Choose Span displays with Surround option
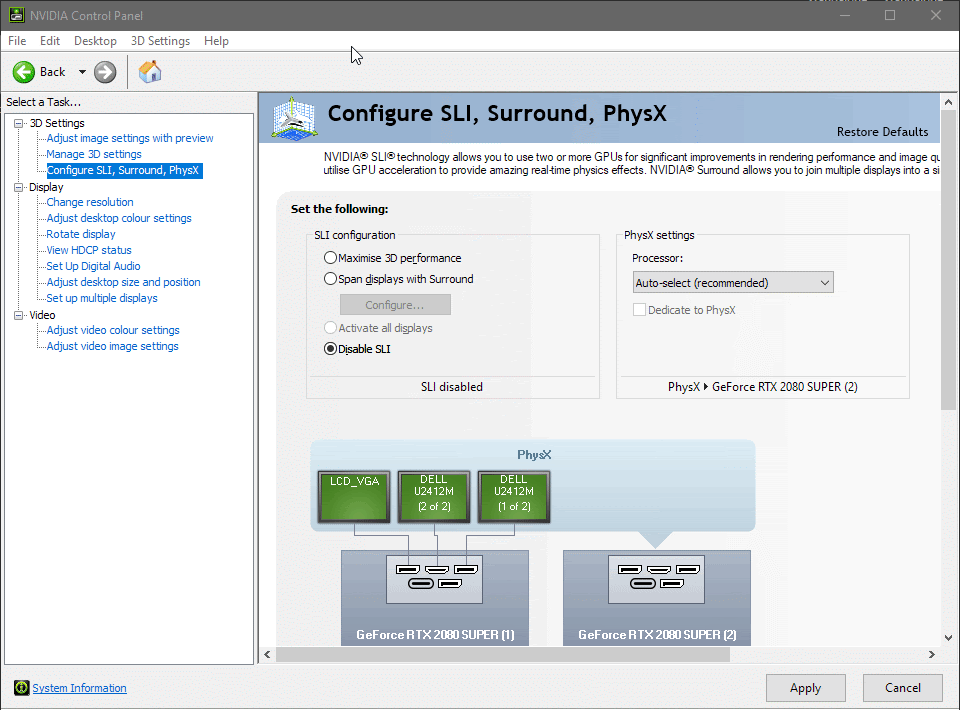960x710 pixels. pos(330,279)
